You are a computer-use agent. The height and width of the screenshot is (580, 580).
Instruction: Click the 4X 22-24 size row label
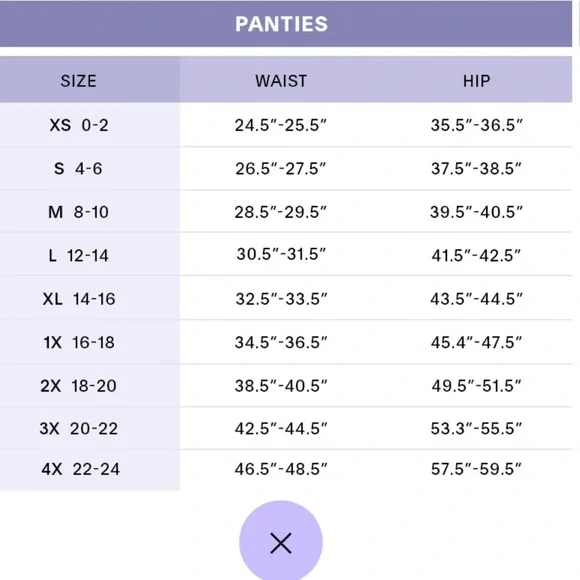(x=81, y=469)
